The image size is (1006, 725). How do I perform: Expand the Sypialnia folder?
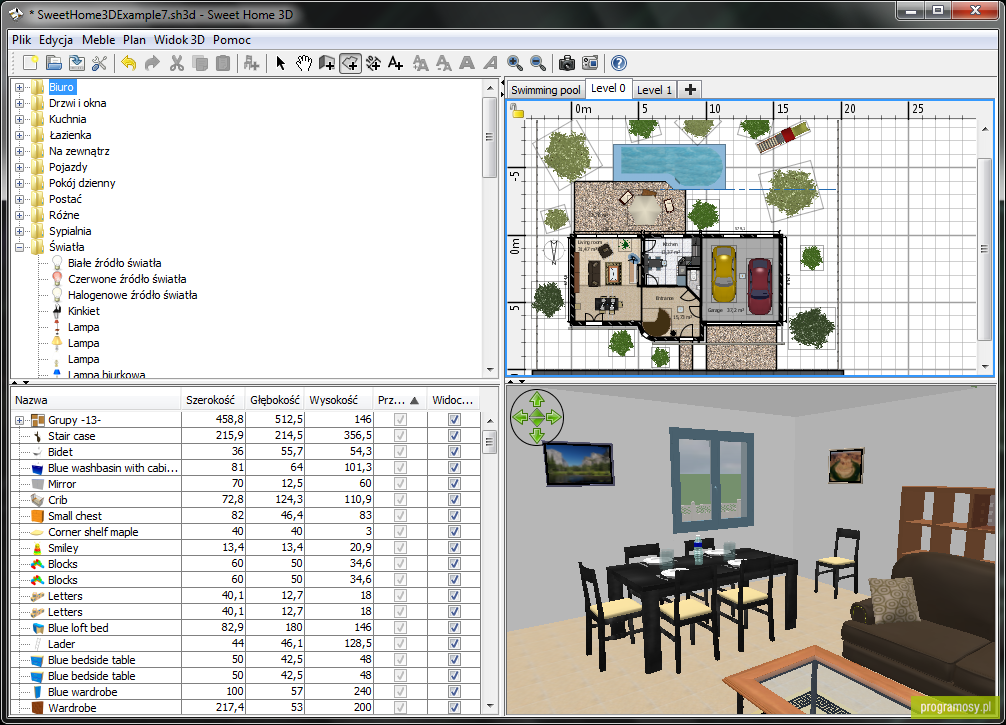19,232
